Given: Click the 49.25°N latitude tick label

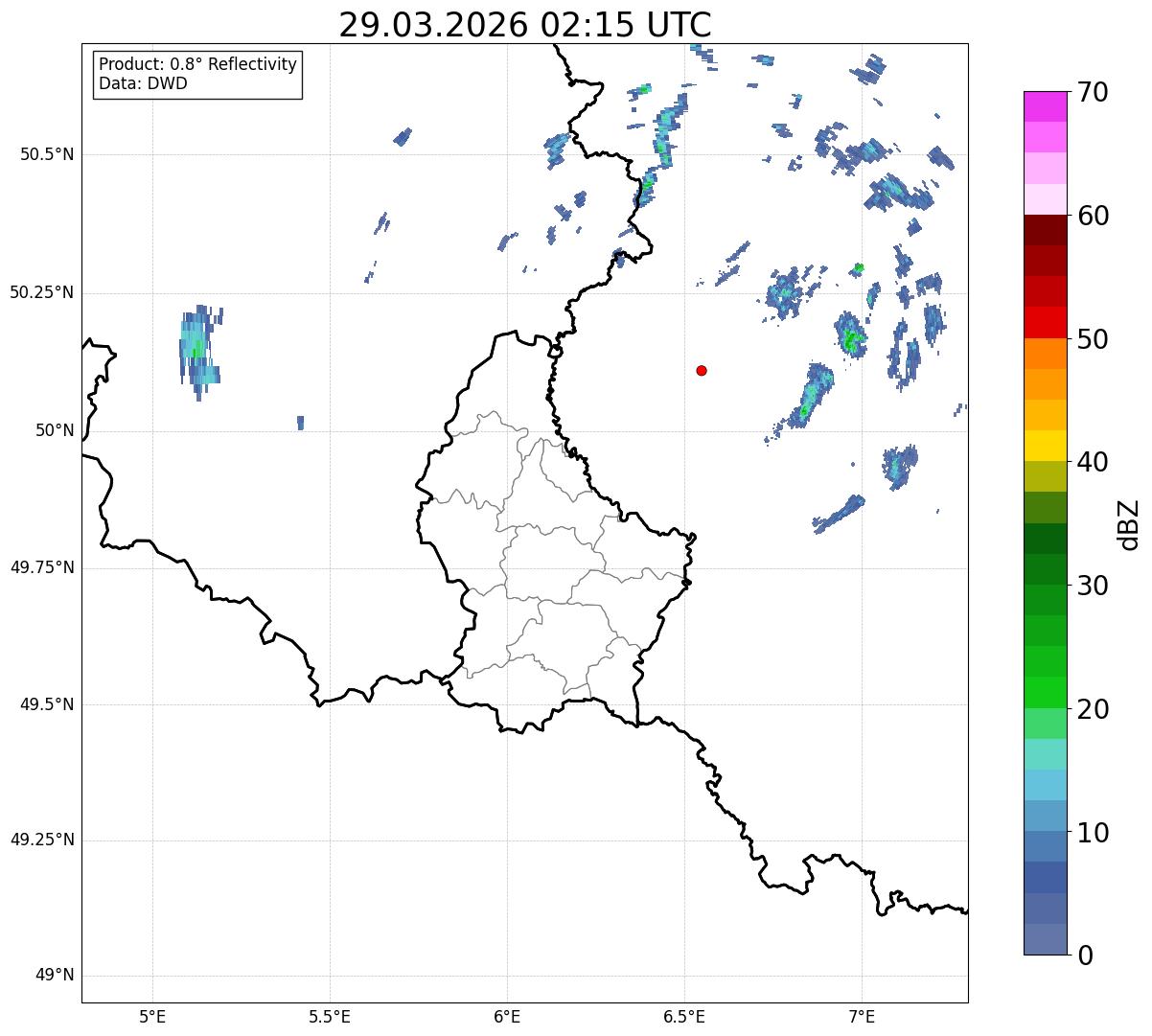Looking at the screenshot, I should tap(41, 840).
